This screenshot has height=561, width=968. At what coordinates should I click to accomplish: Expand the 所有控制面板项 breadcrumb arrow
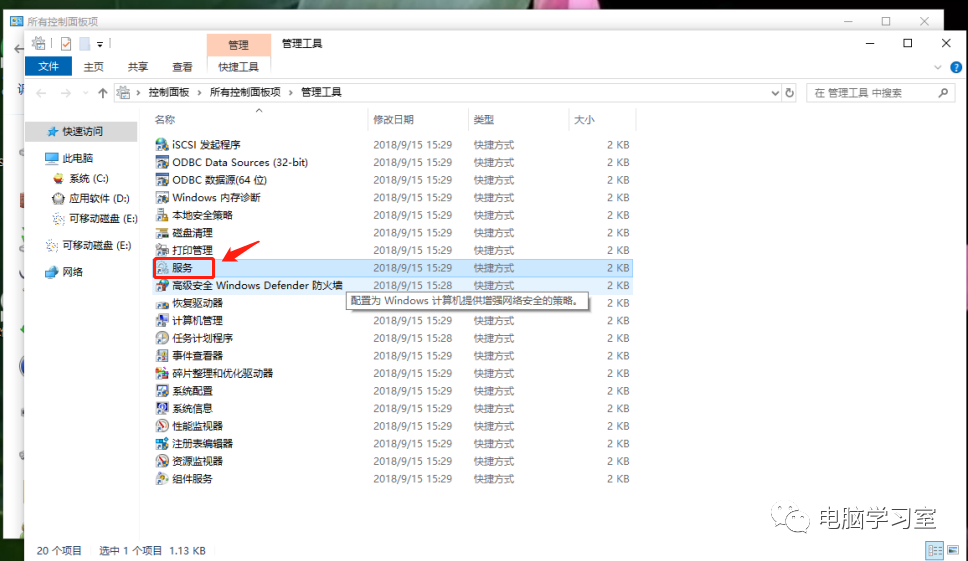(291, 93)
